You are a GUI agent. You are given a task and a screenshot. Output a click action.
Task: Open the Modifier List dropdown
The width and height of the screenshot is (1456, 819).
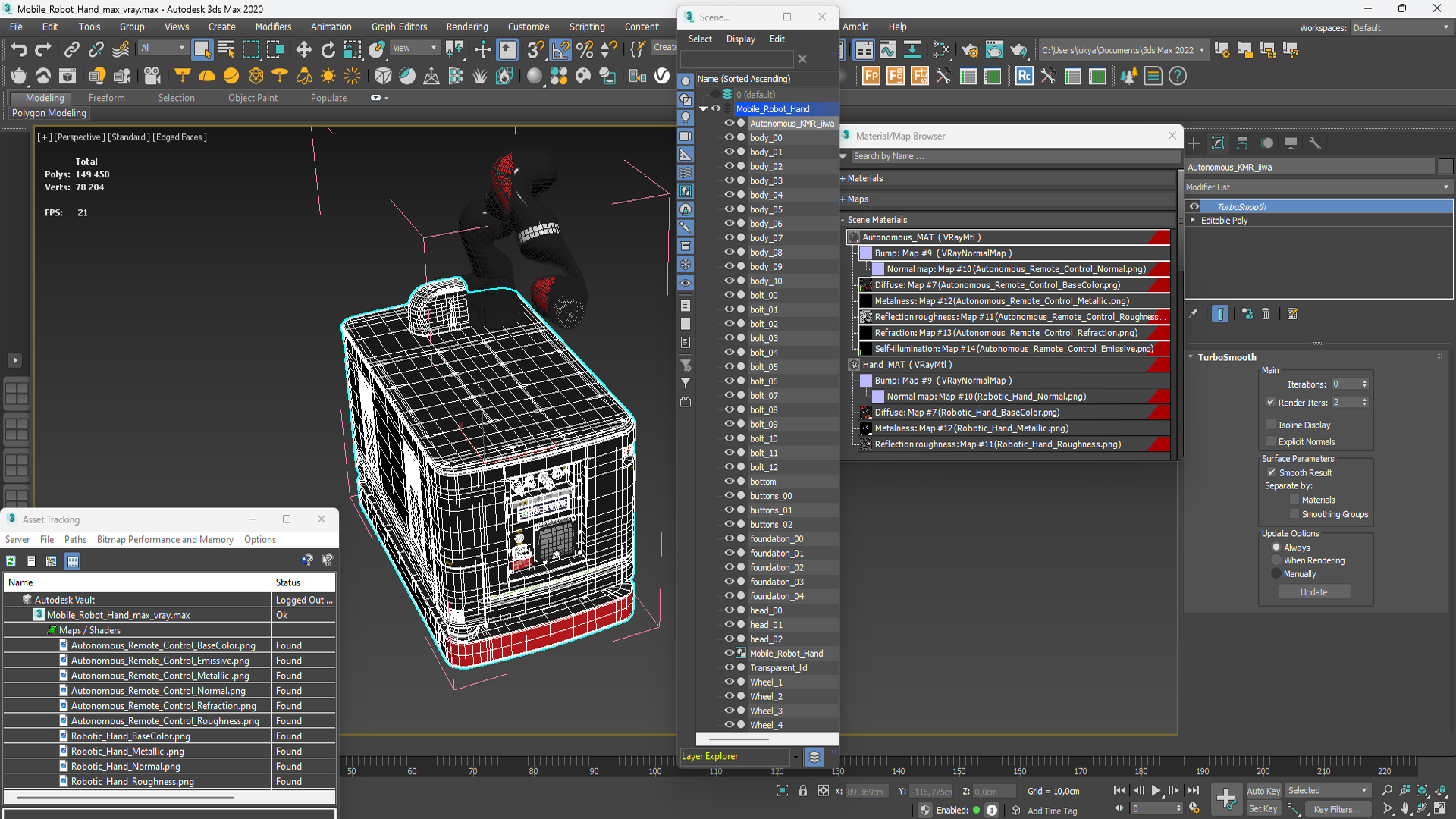click(x=1318, y=187)
